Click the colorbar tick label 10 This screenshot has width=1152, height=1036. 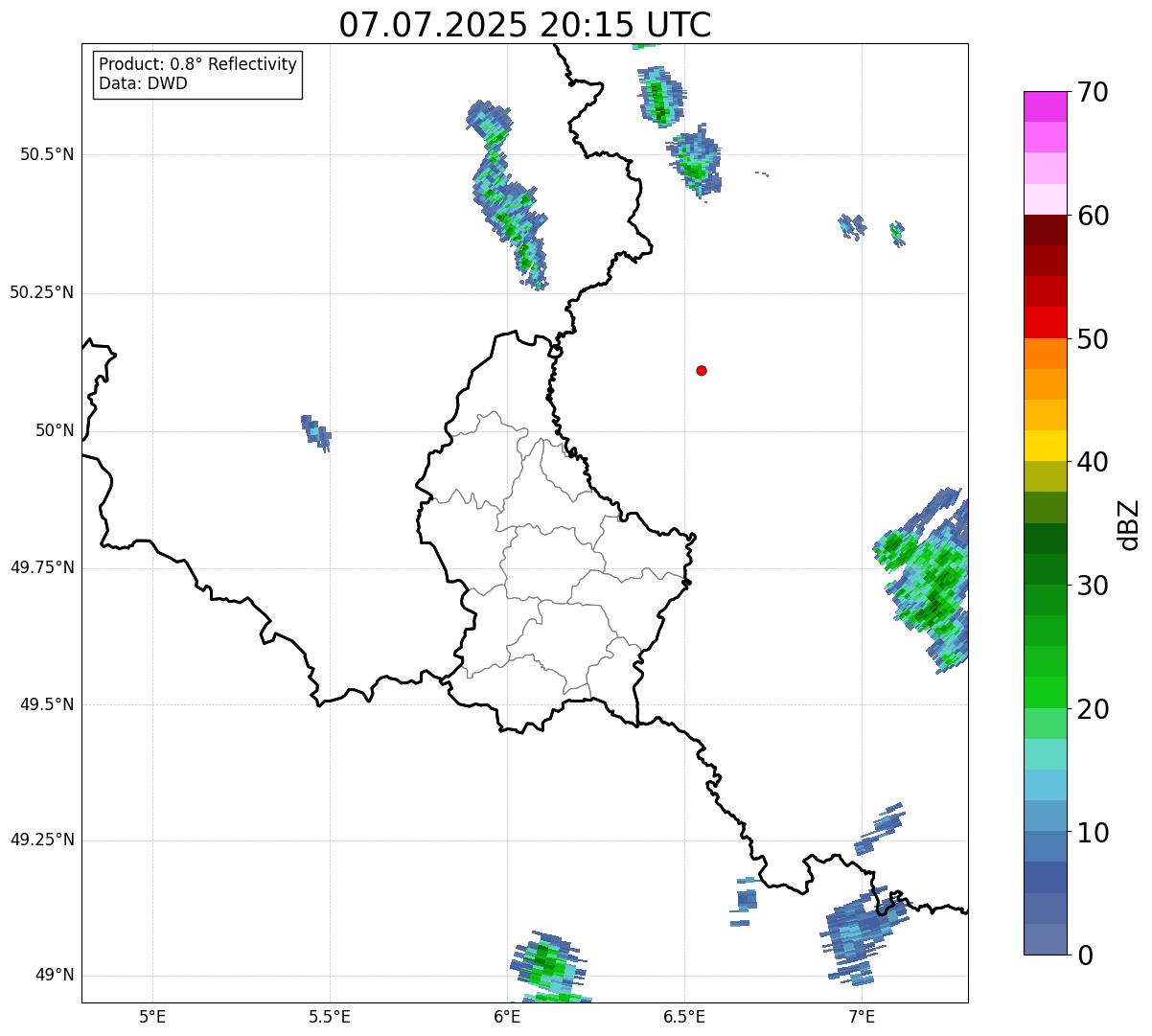tap(1093, 833)
